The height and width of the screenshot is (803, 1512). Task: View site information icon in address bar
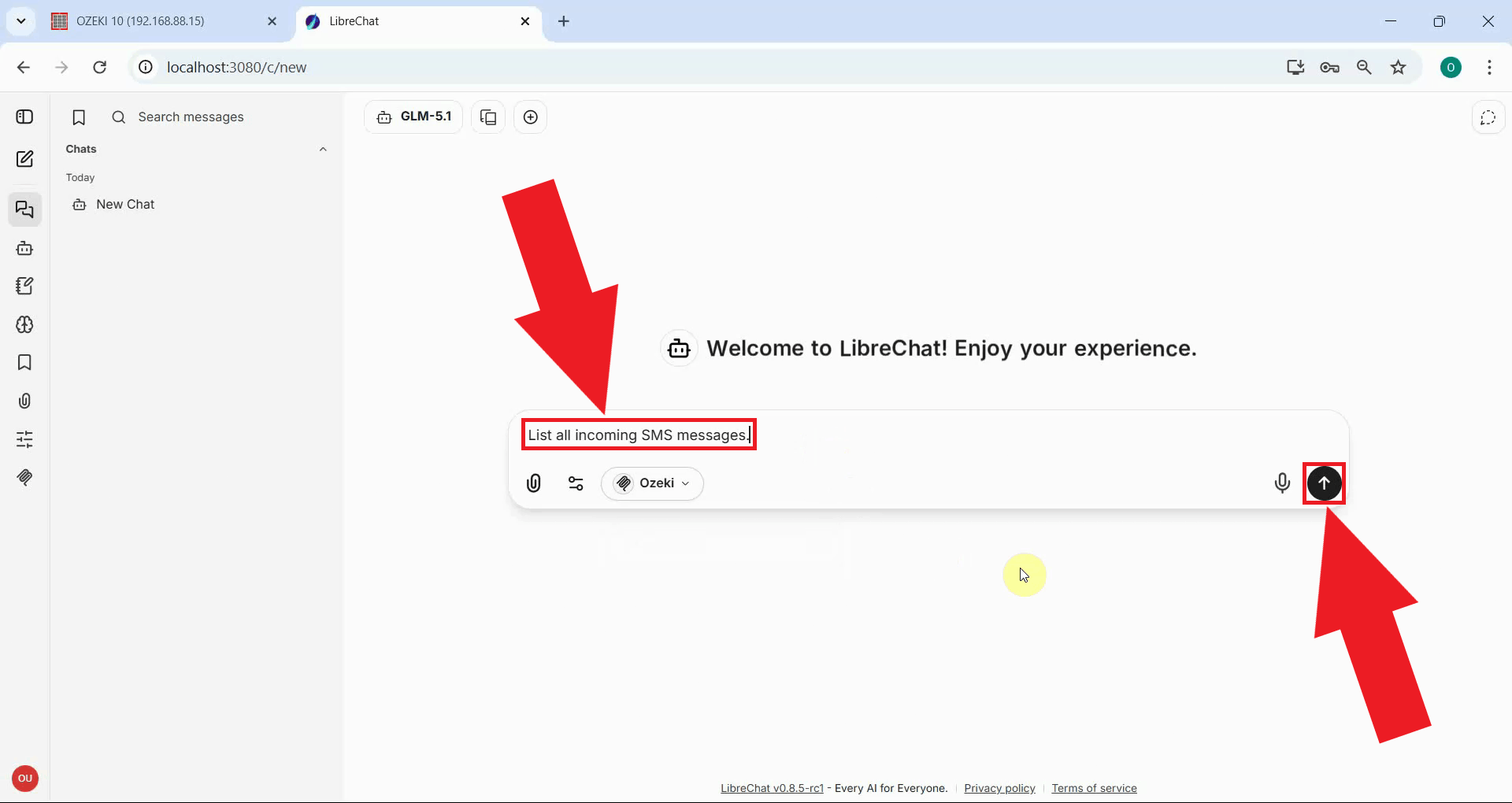146,67
